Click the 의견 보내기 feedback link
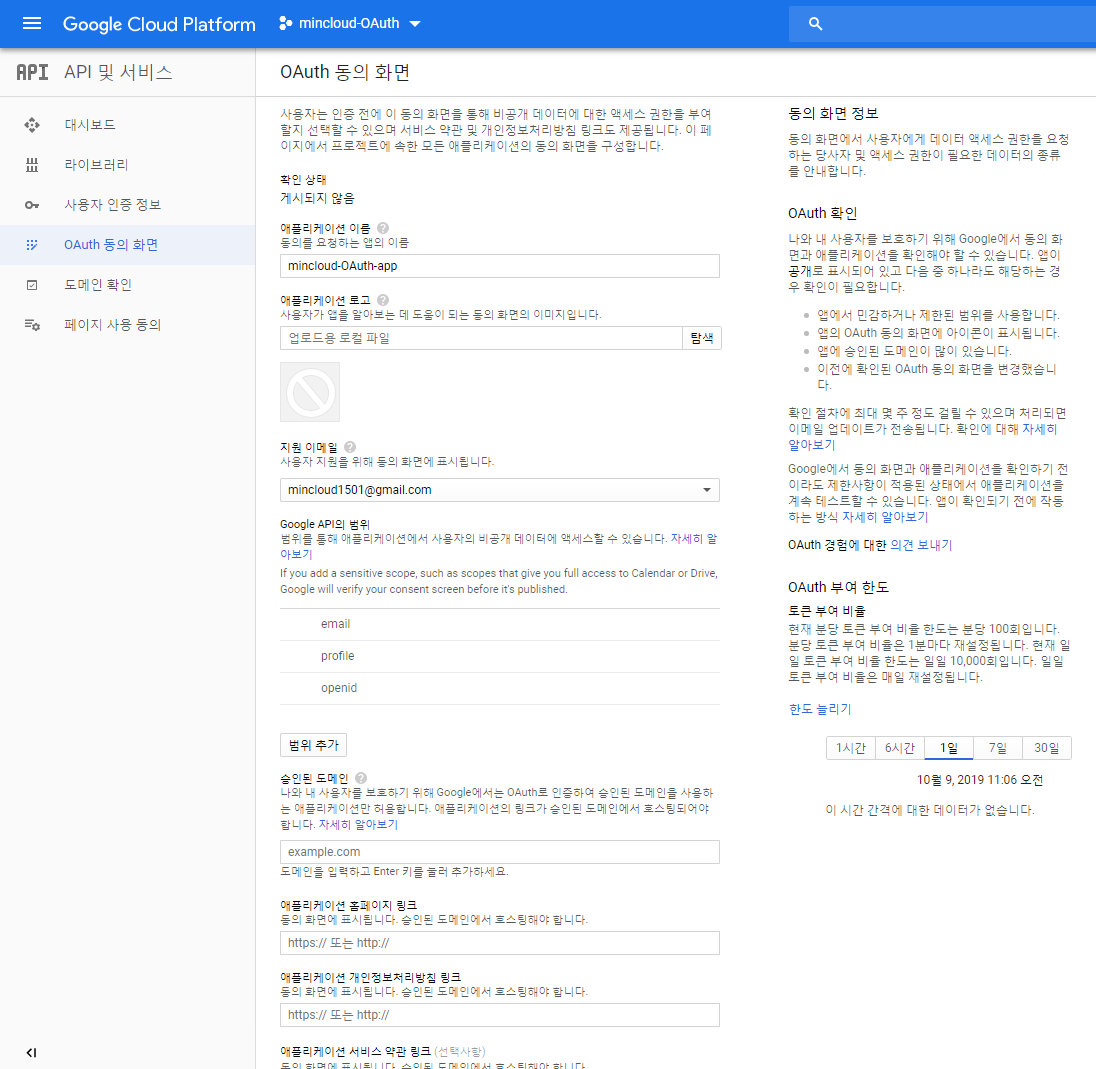Viewport: 1096px width, 1069px height. tap(921, 545)
